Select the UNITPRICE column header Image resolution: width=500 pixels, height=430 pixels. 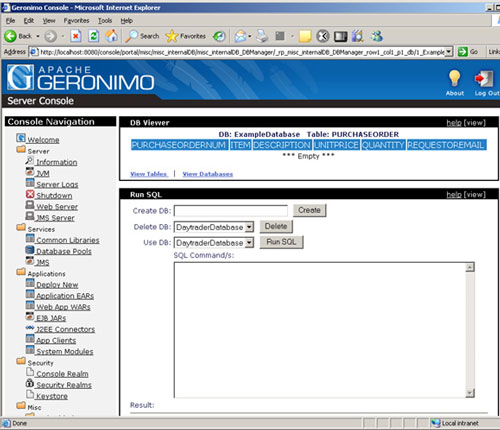[x=336, y=145]
